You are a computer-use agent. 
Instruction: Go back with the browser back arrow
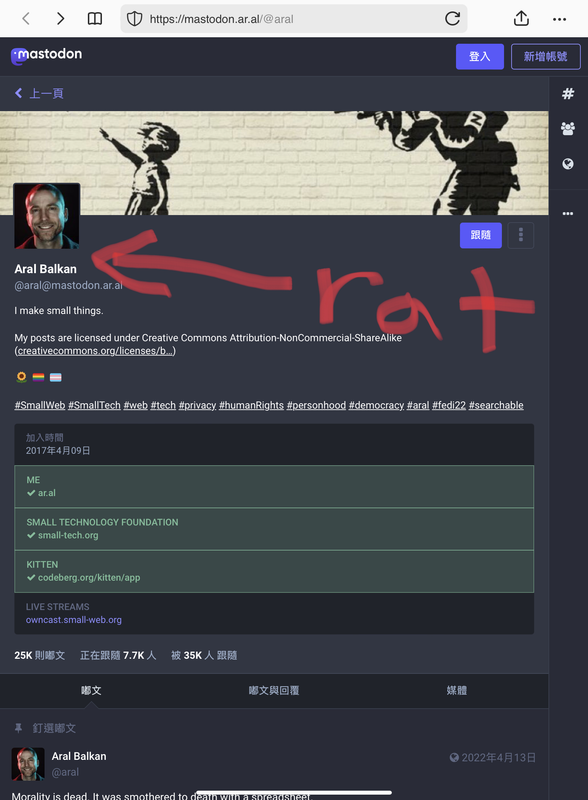26,19
